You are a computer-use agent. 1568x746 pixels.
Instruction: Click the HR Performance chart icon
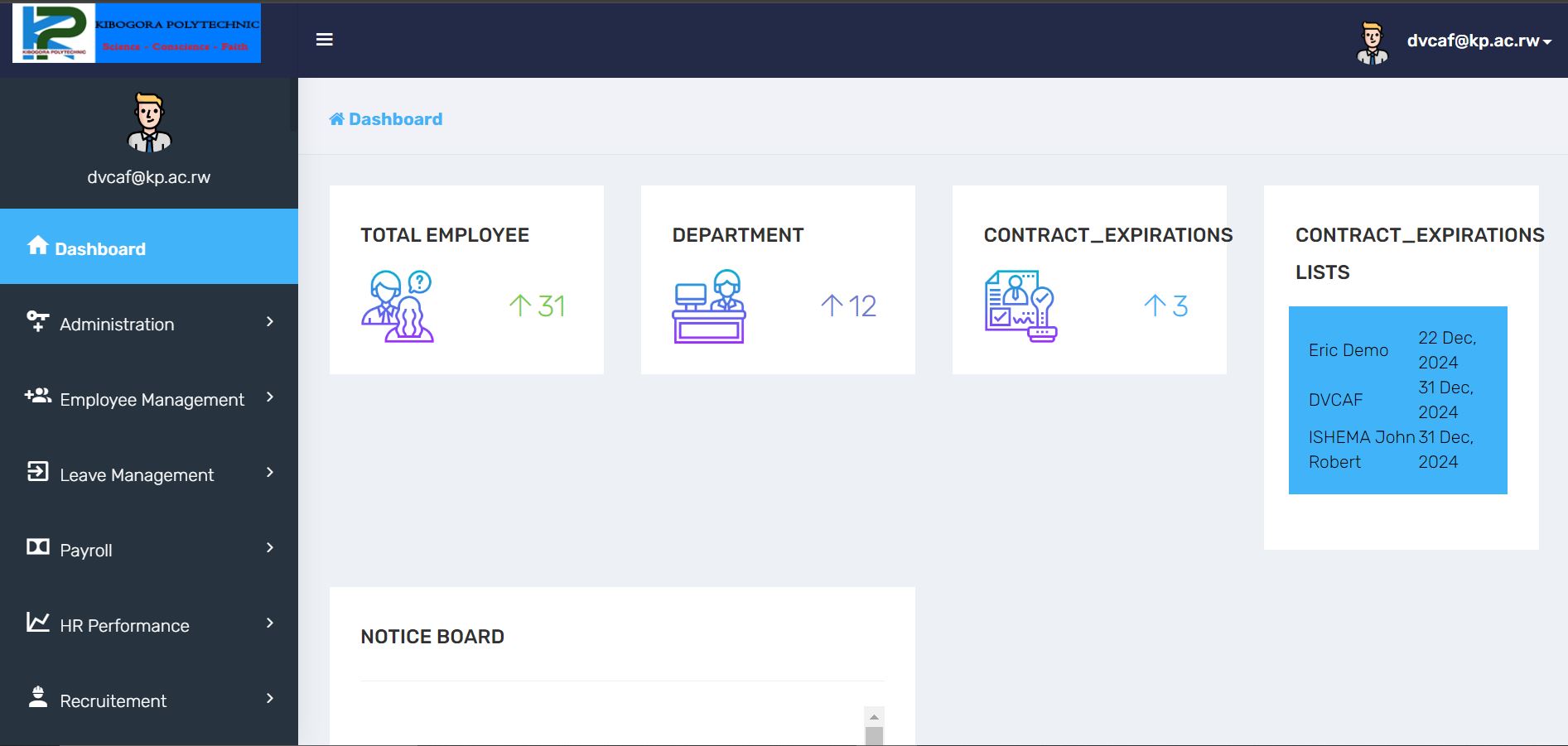[x=38, y=623]
